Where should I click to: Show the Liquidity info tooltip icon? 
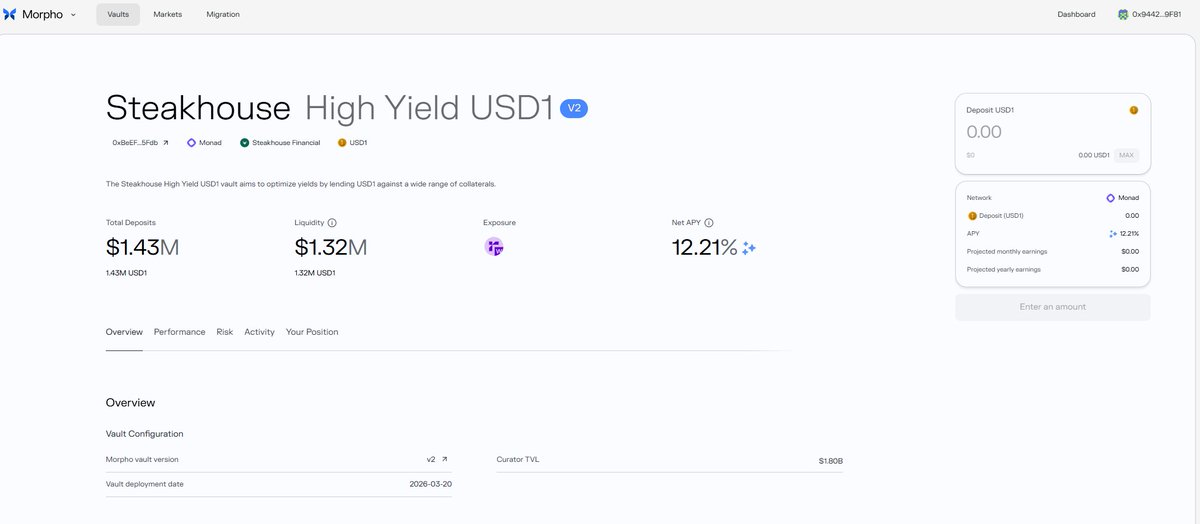pos(332,223)
